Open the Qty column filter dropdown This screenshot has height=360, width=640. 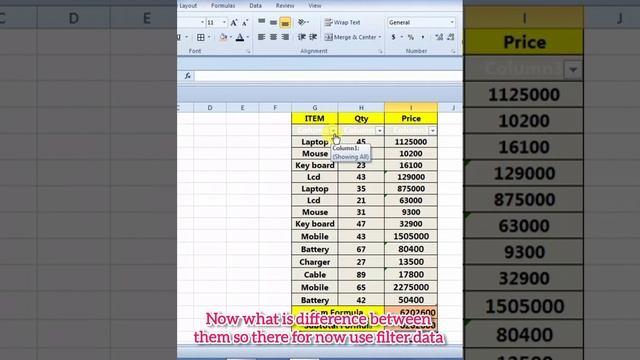click(380, 131)
